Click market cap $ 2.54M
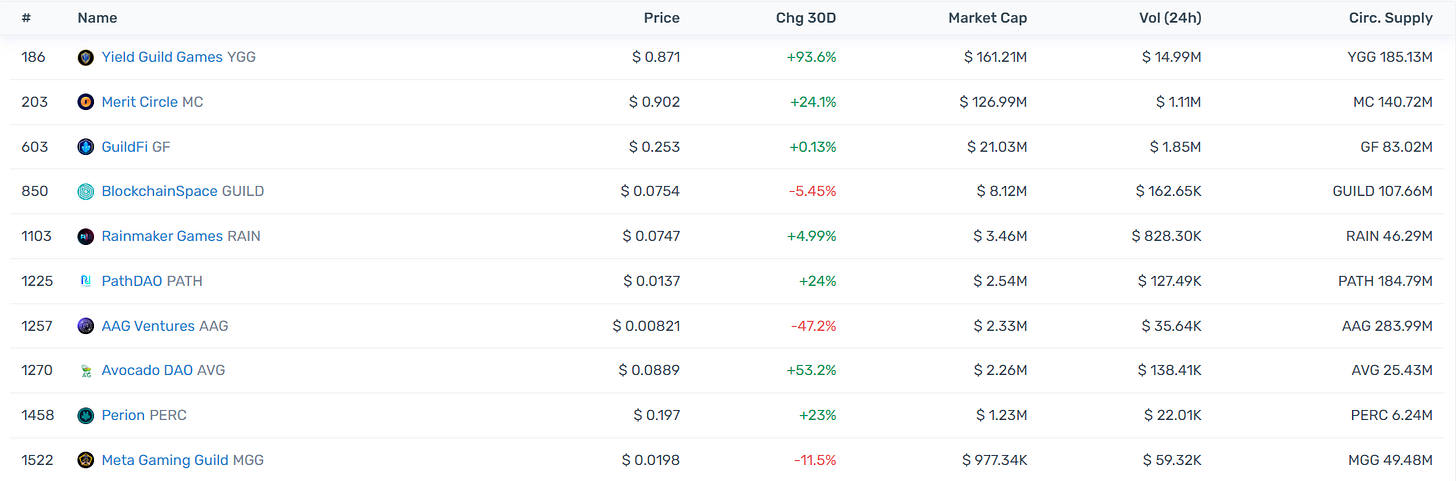Screen dimensions: 1456x481 tap(1000, 281)
